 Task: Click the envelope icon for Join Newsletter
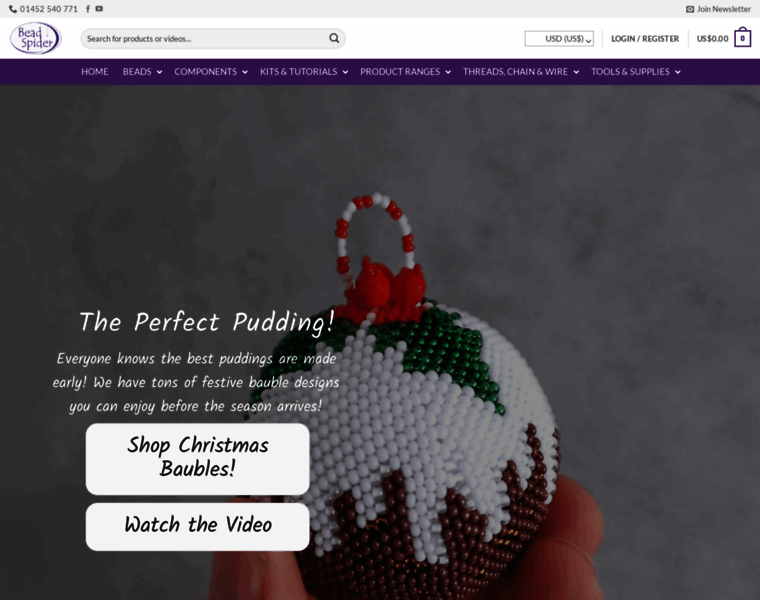point(690,9)
